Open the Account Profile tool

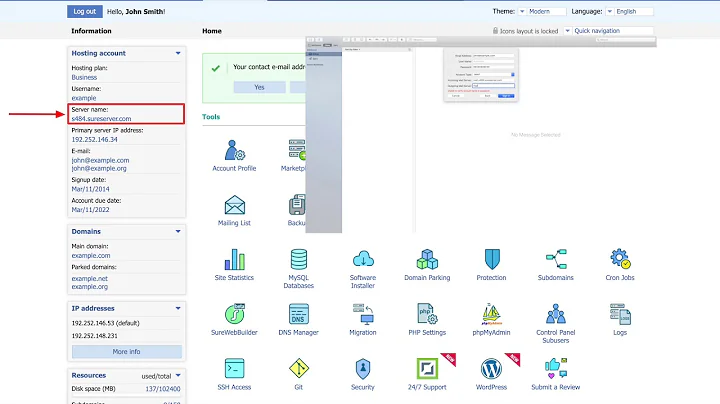click(x=234, y=156)
